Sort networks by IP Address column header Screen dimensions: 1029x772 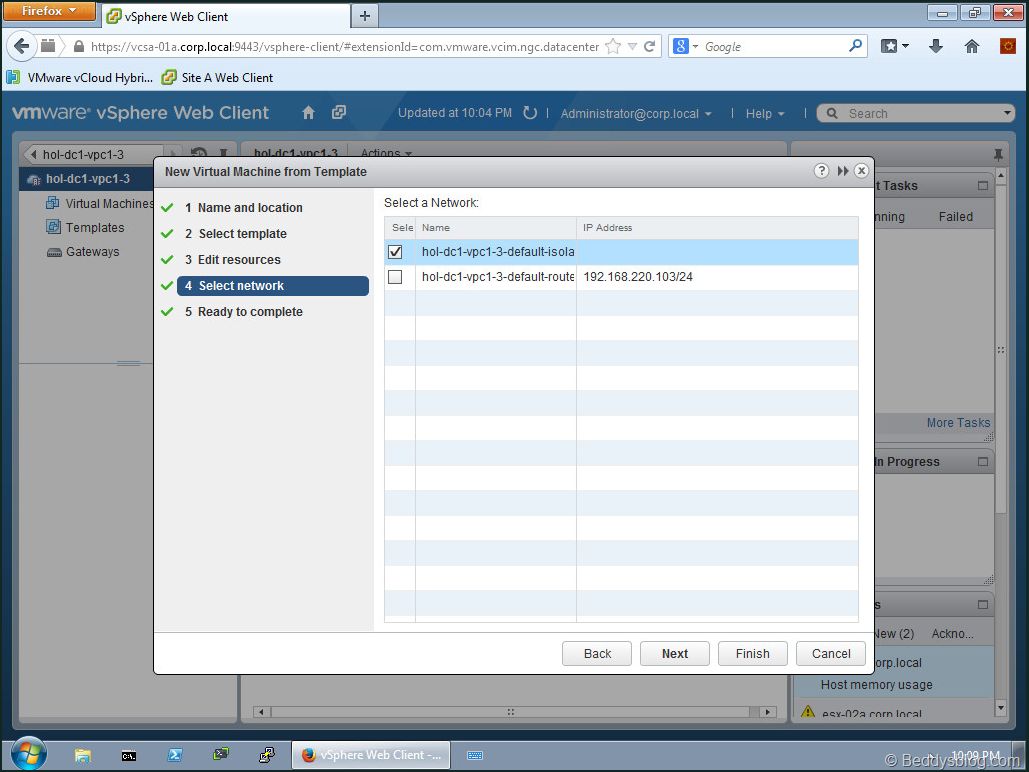tap(717, 228)
